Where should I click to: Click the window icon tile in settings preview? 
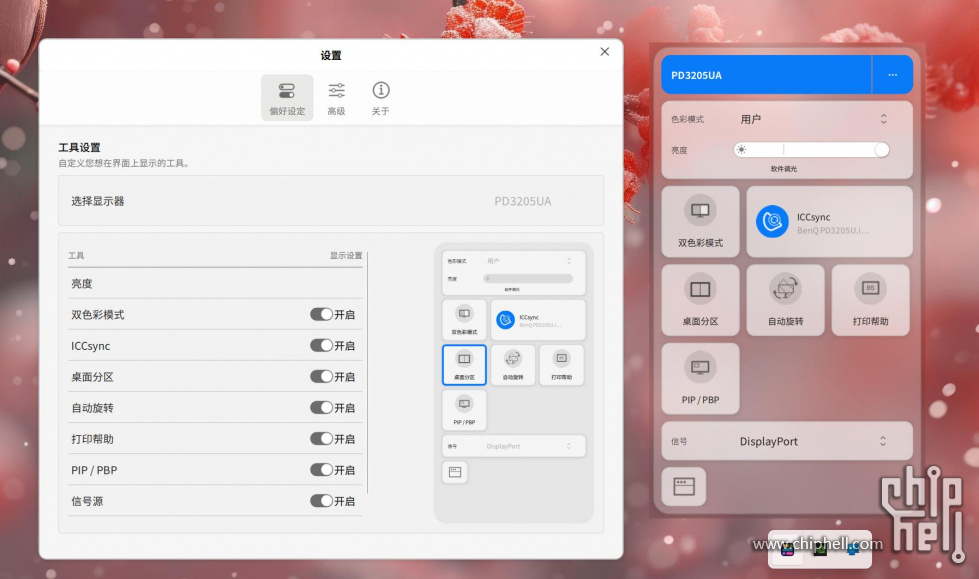click(455, 472)
